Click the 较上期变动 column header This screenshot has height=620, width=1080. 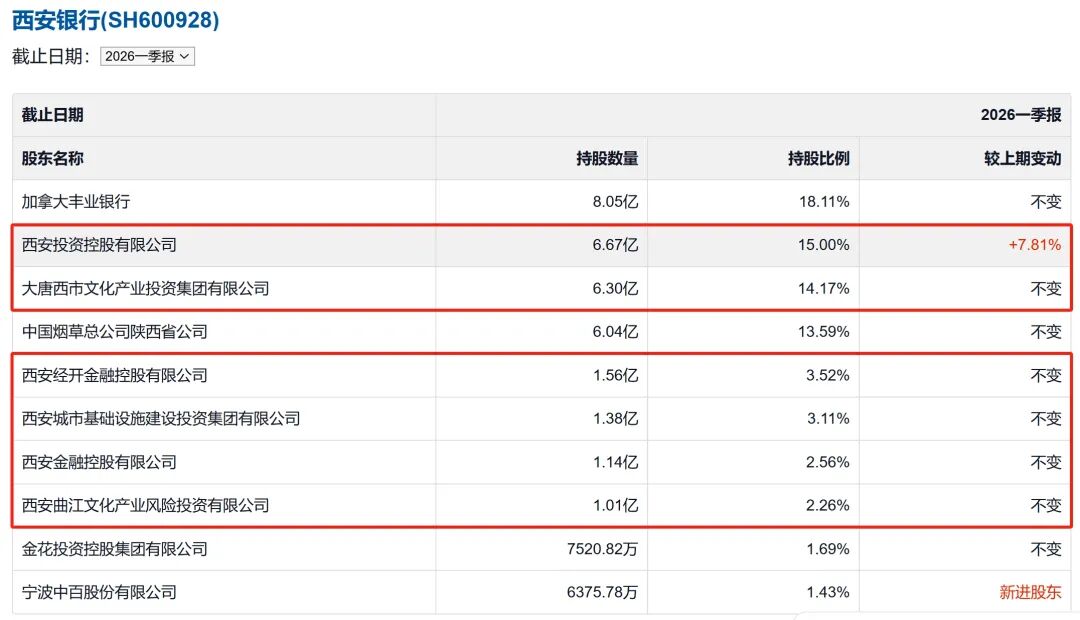click(1022, 158)
